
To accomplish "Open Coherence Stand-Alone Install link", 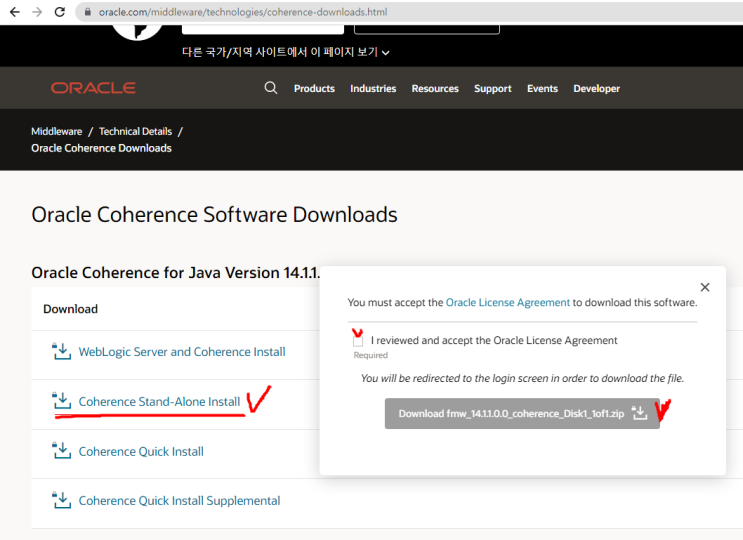I will pyautogui.click(x=159, y=402).
